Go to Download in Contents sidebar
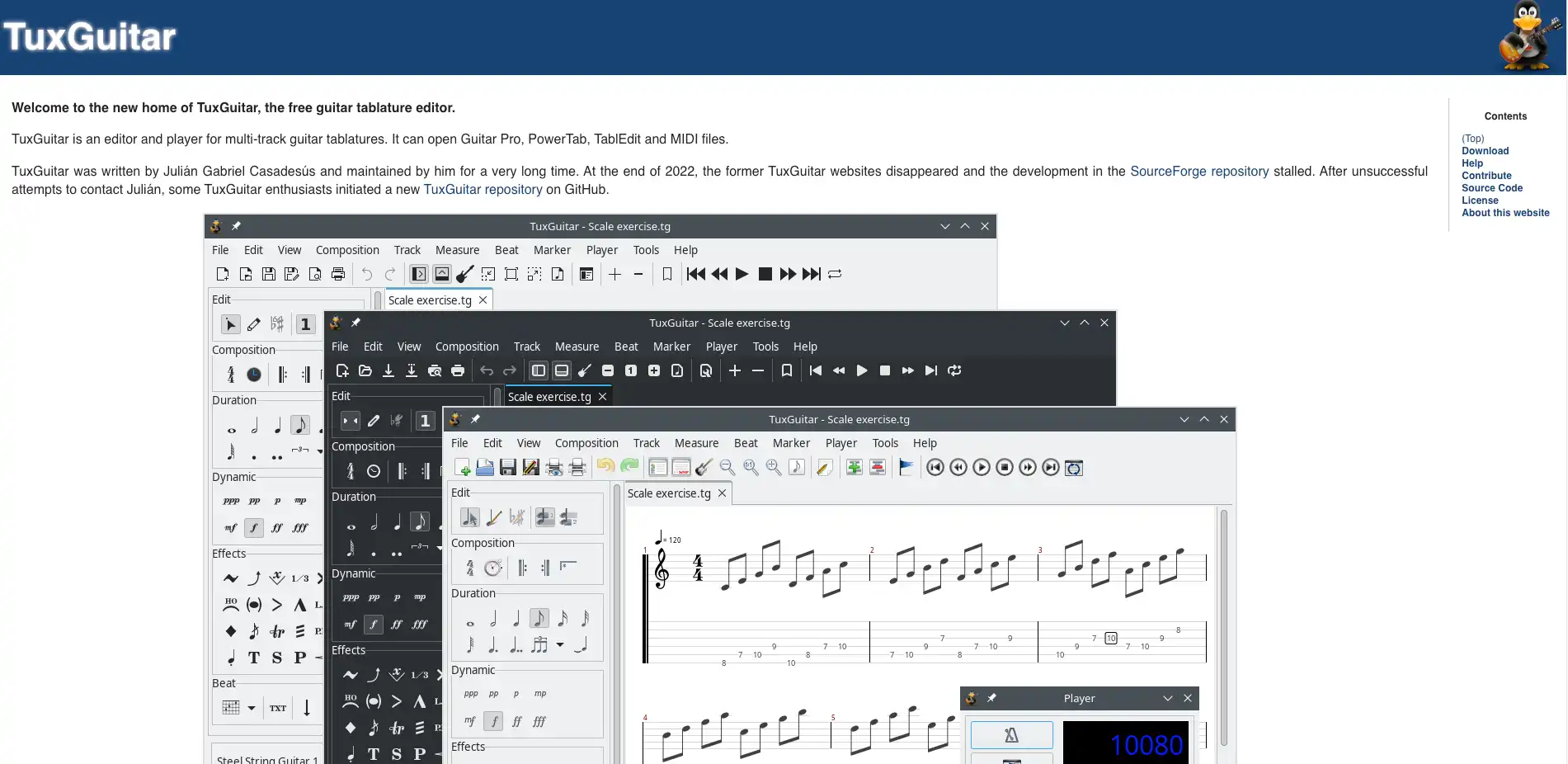 [1485, 151]
